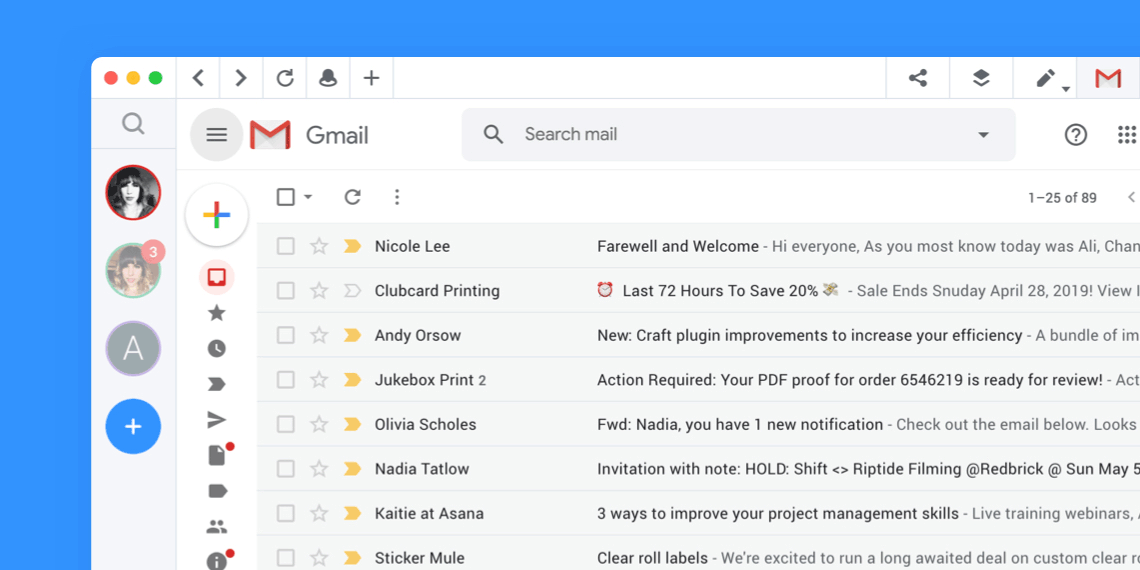
Task: Add a new account with blue plus button
Action: [133, 427]
